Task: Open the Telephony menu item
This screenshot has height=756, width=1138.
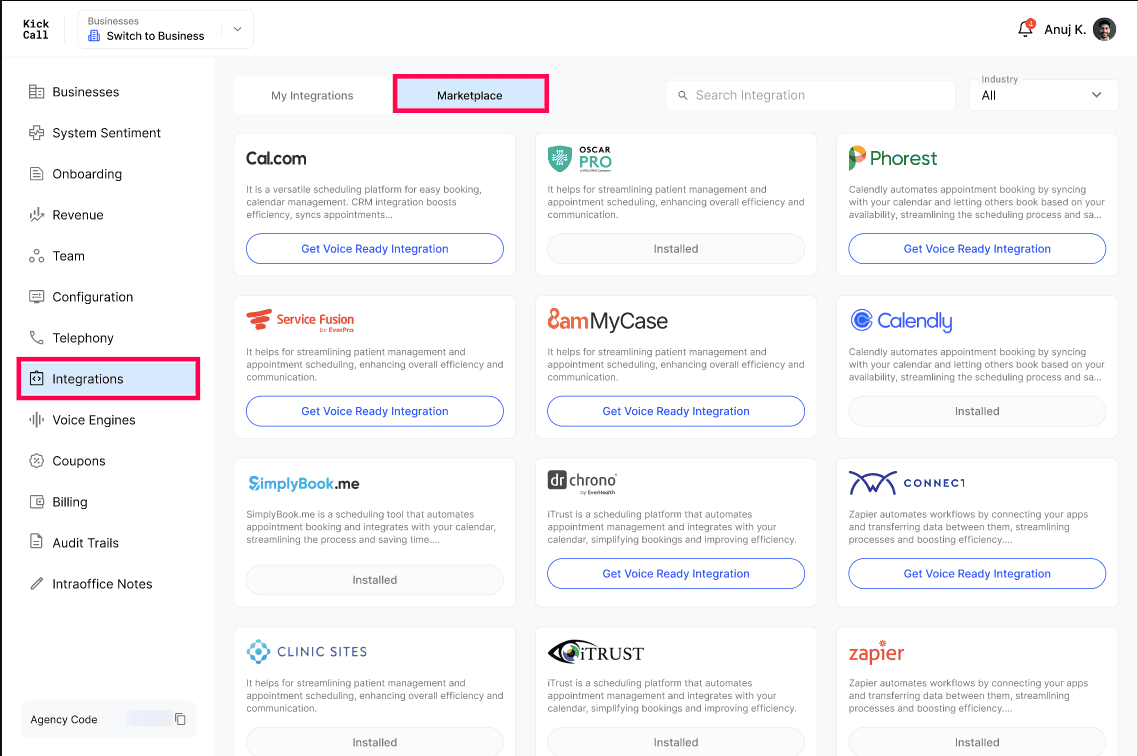Action: tap(83, 338)
